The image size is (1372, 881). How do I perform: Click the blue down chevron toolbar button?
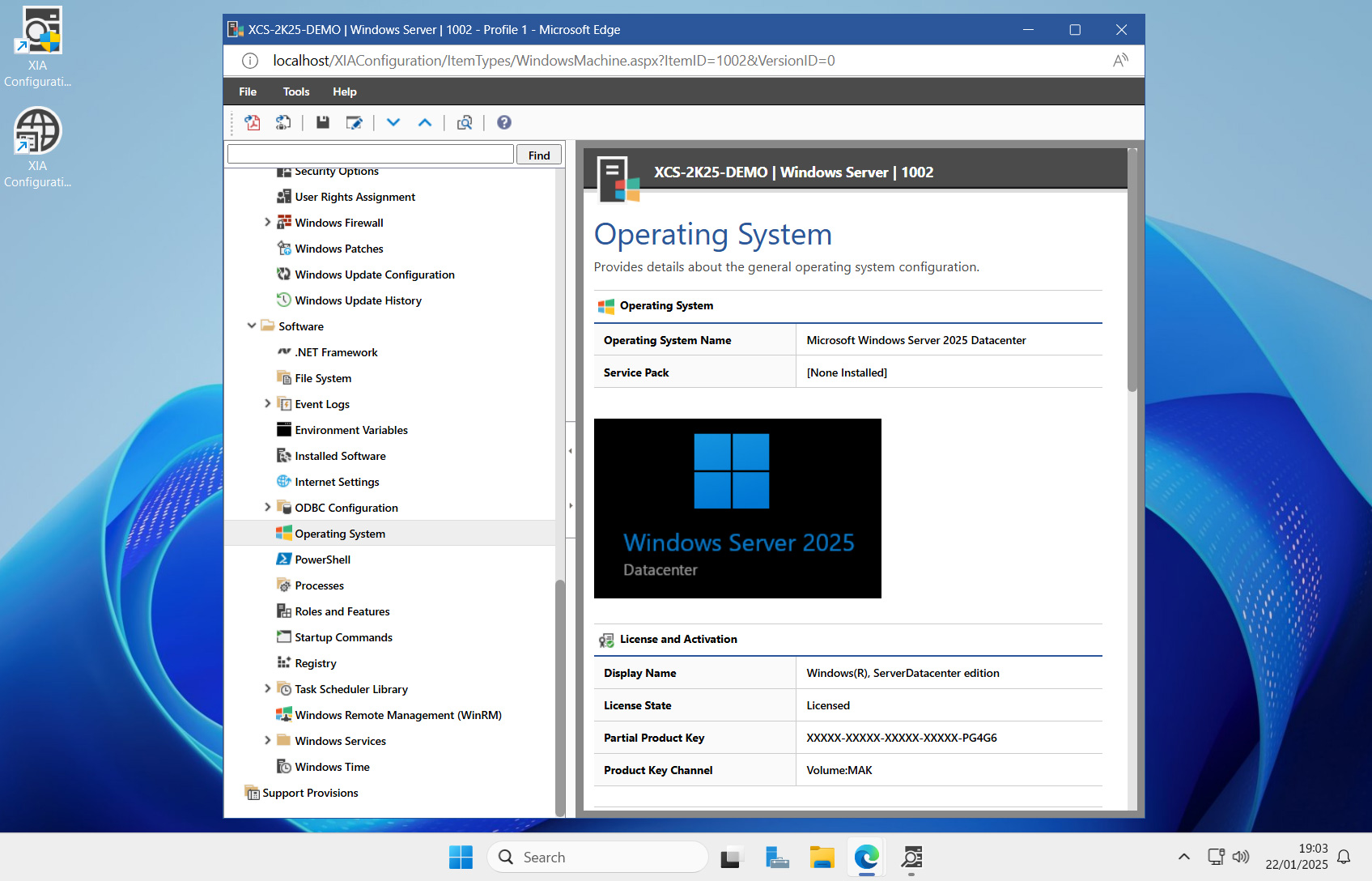(x=393, y=122)
